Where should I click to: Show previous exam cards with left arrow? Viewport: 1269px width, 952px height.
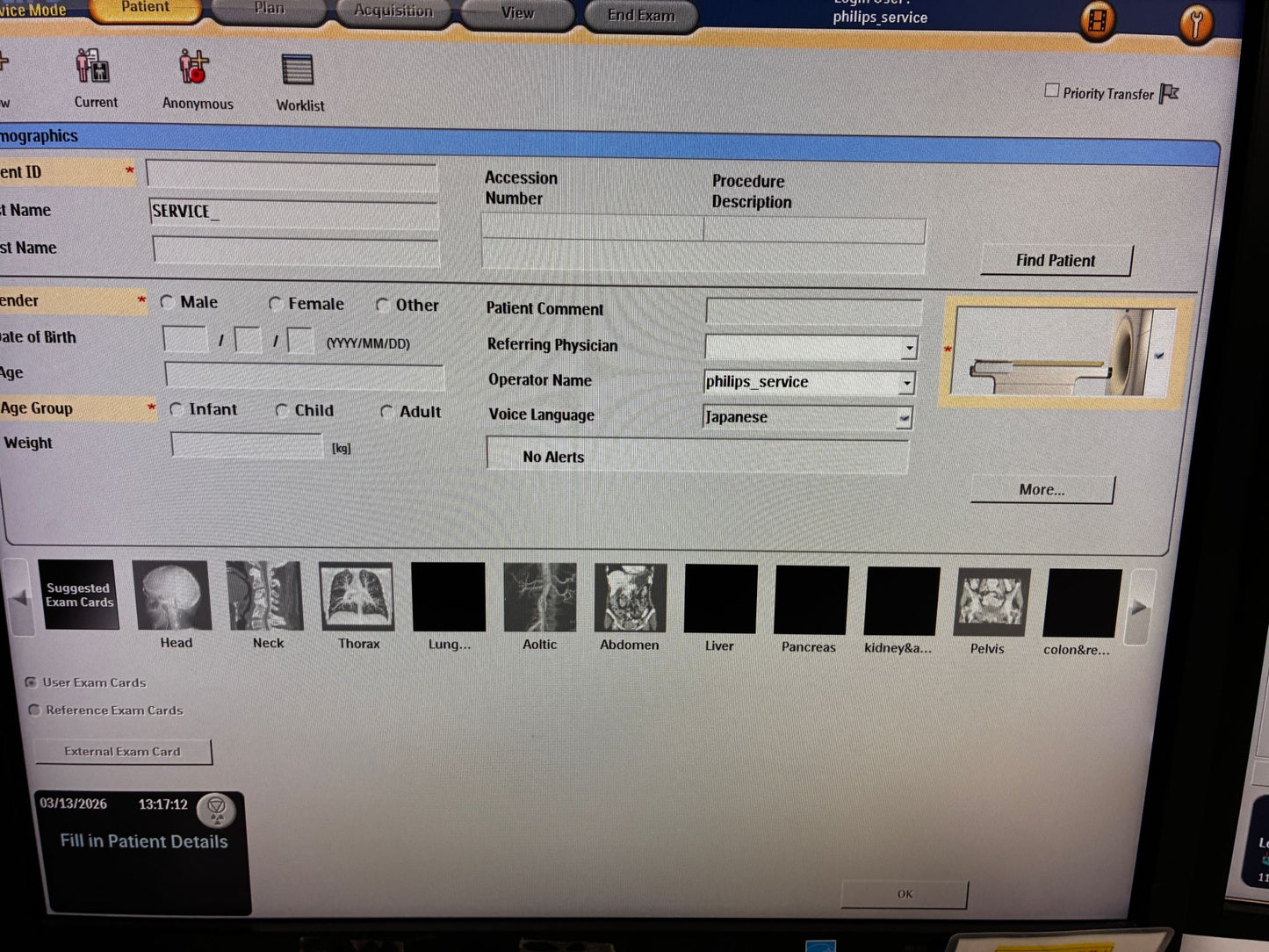[x=18, y=600]
